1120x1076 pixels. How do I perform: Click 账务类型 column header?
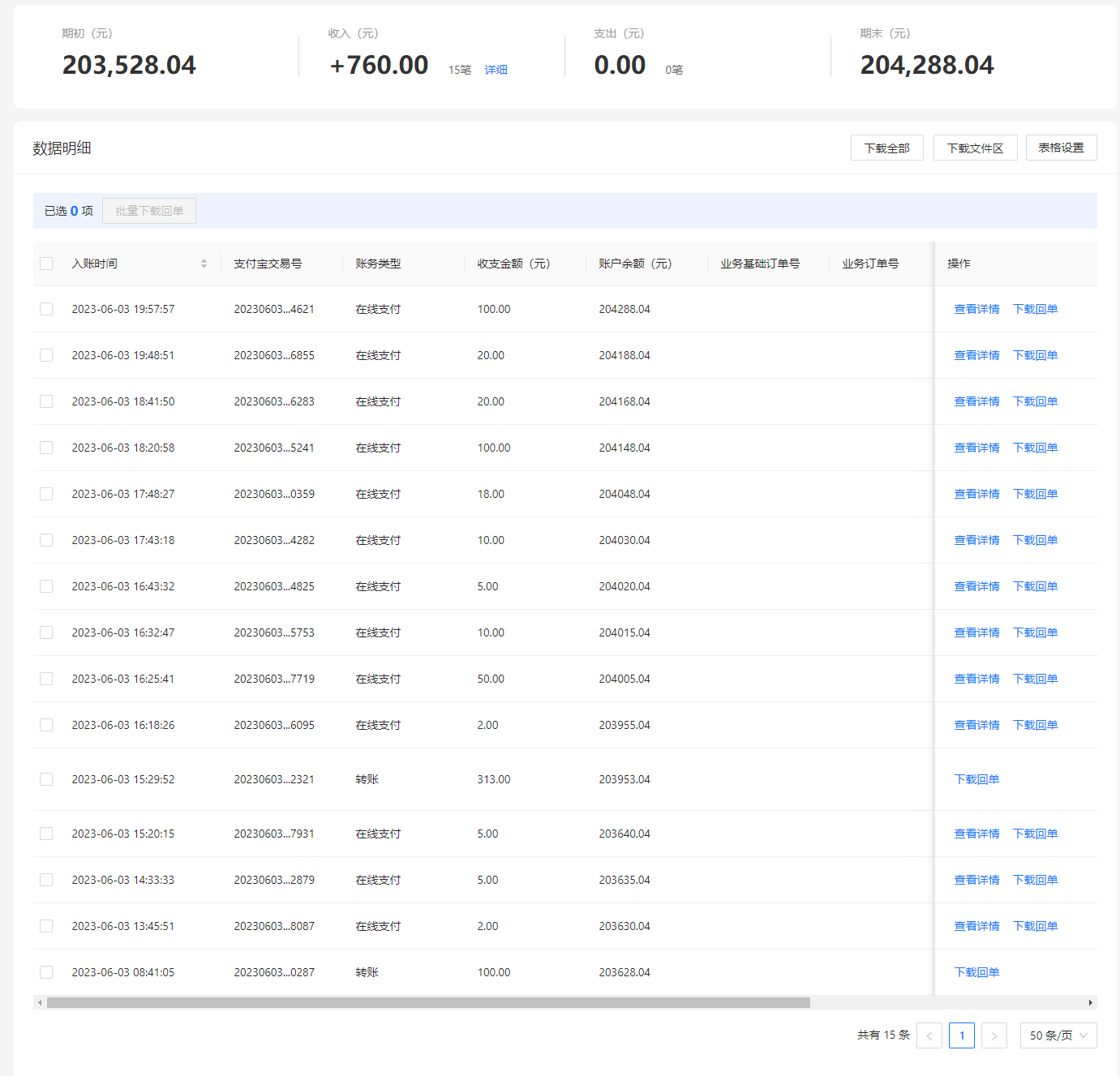[x=378, y=264]
